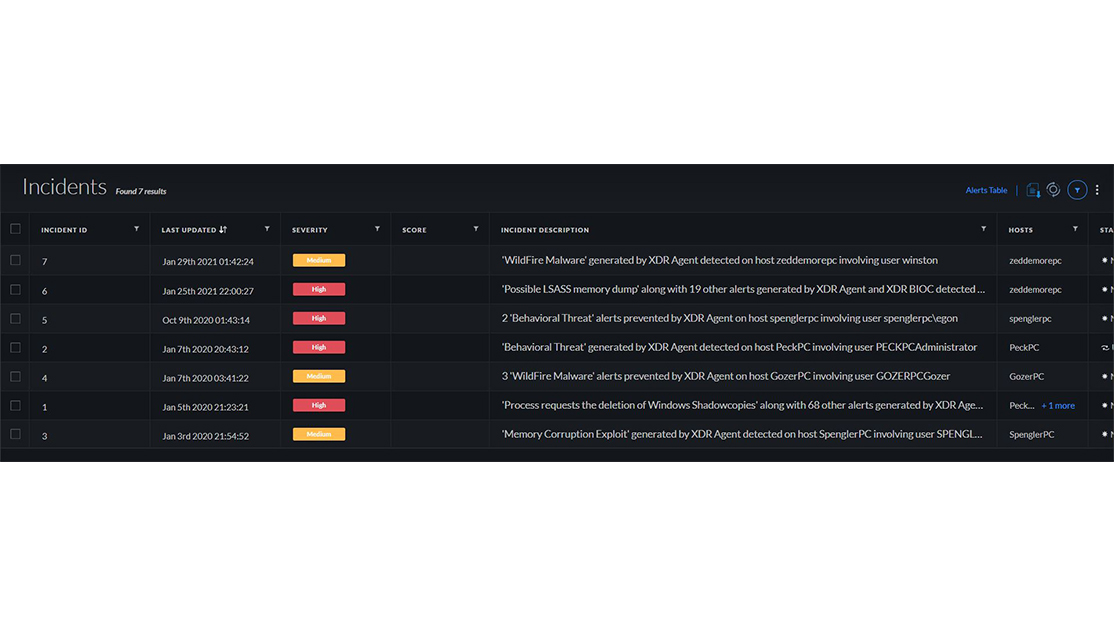Mark the checkbox for incident 3

tap(15, 434)
